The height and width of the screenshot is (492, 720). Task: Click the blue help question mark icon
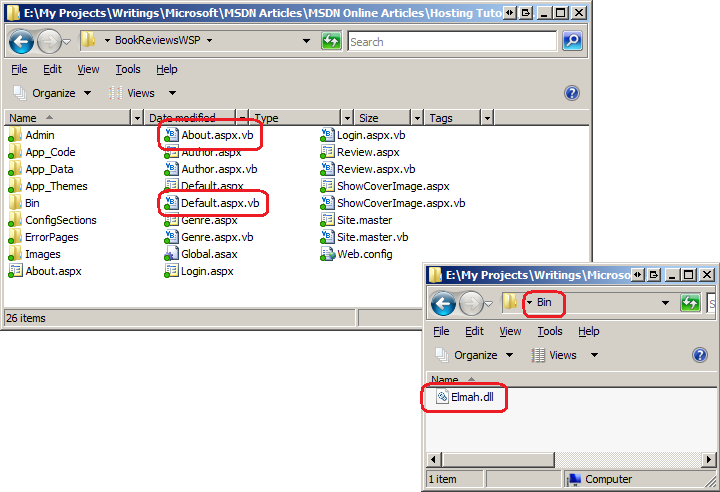click(x=572, y=93)
